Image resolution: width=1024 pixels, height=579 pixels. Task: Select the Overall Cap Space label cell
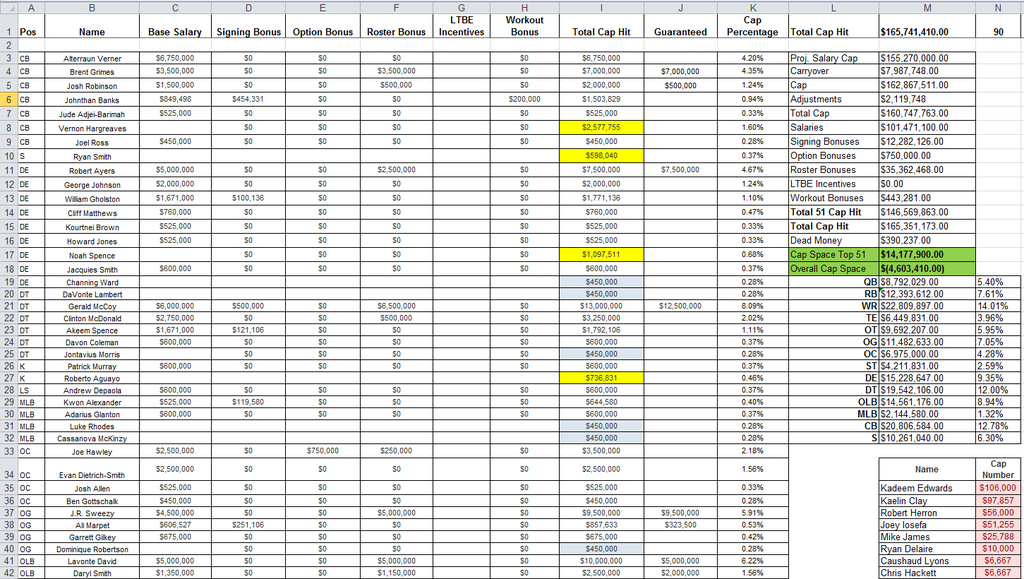[x=833, y=268]
